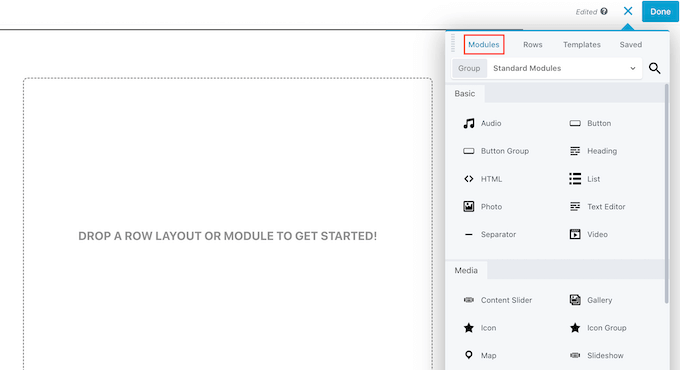
Task: Pick the Heading module icon
Action: 575,151
